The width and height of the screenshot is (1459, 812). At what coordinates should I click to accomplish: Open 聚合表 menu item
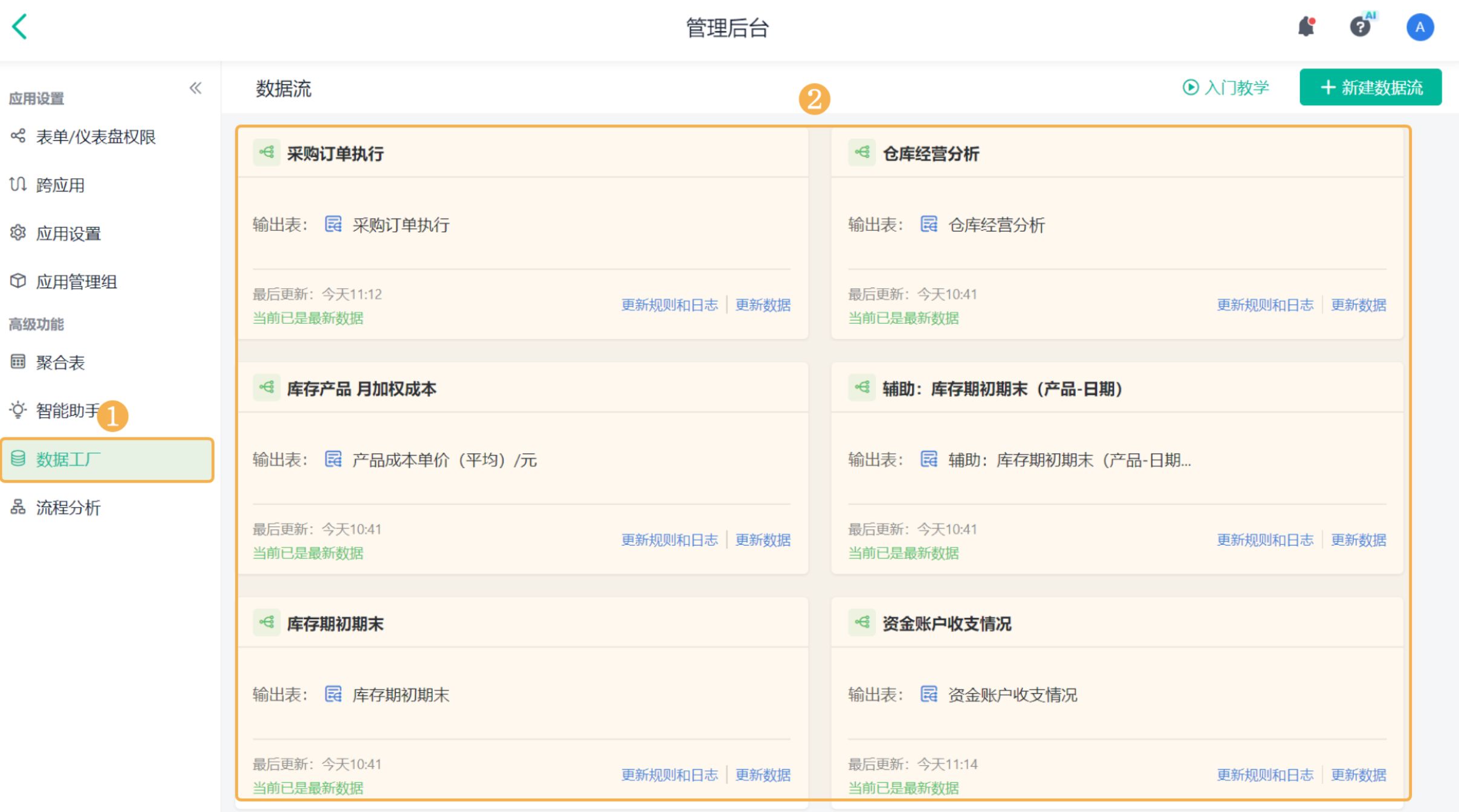(x=60, y=362)
